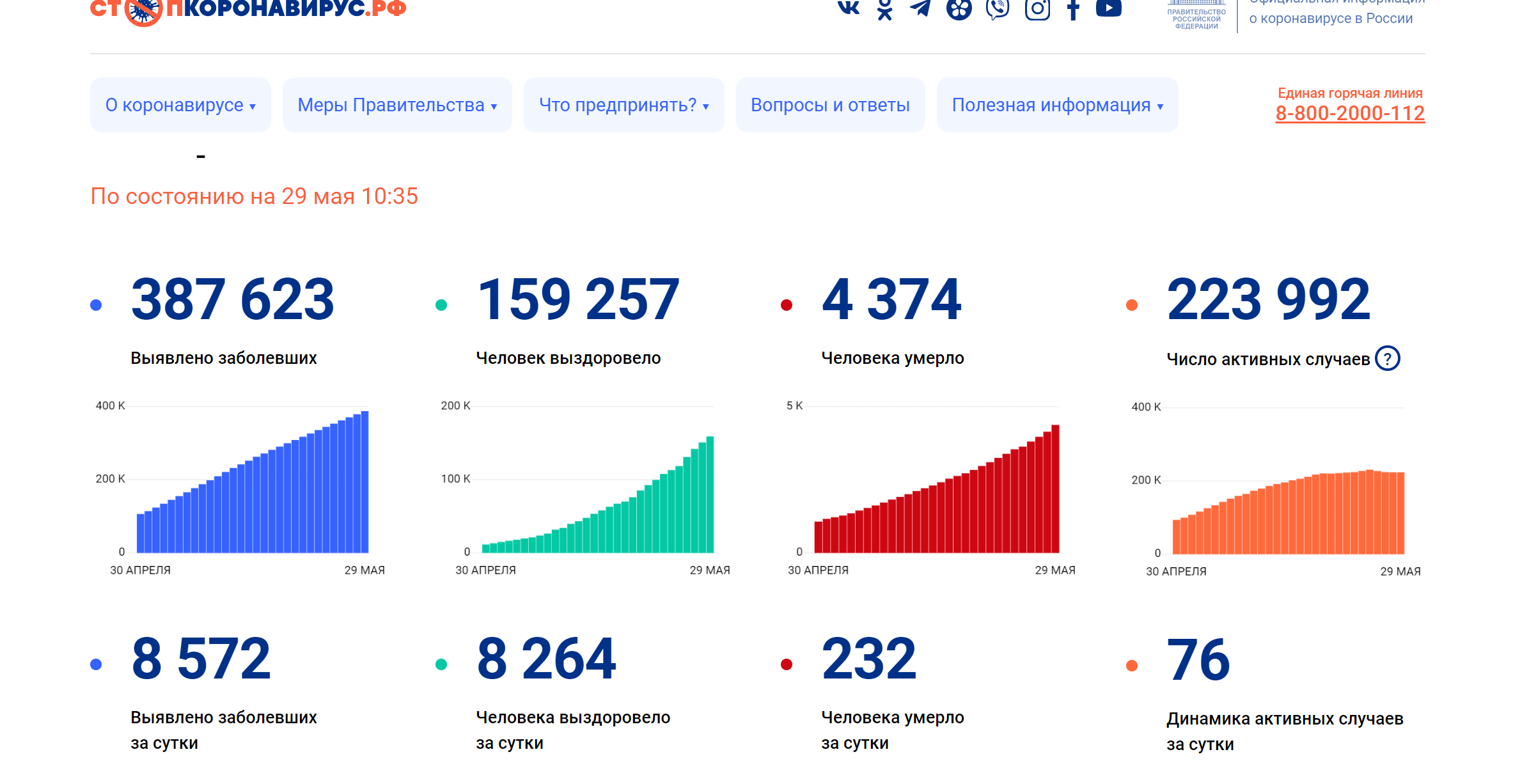Open the YouTube play icon
Screen dimensions: 1513x784
[x=1109, y=8]
